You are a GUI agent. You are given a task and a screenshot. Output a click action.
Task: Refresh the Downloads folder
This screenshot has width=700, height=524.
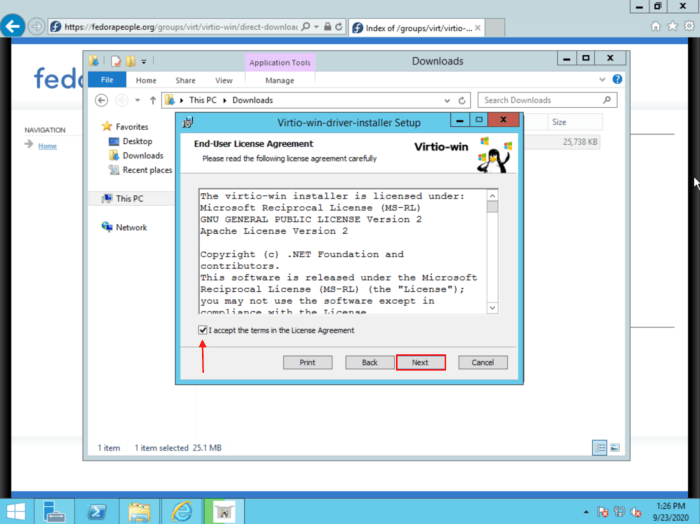462,100
